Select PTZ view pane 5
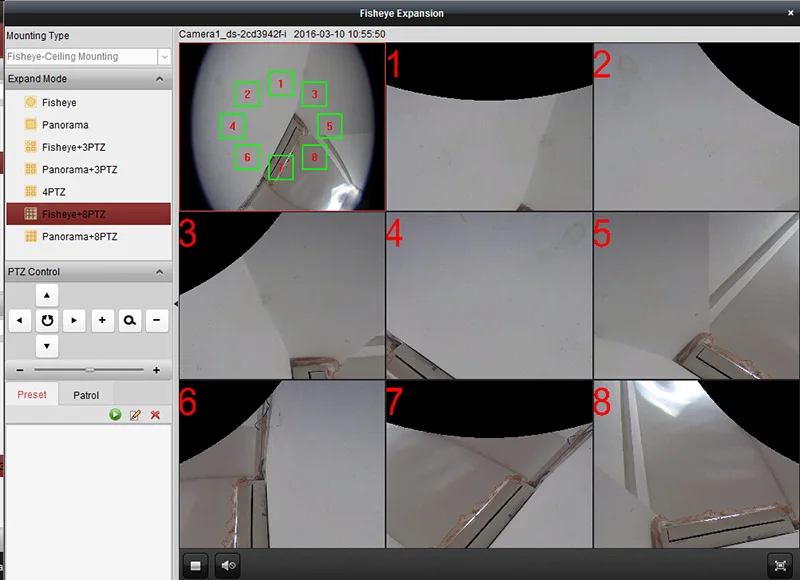The height and width of the screenshot is (580, 800). tap(696, 295)
